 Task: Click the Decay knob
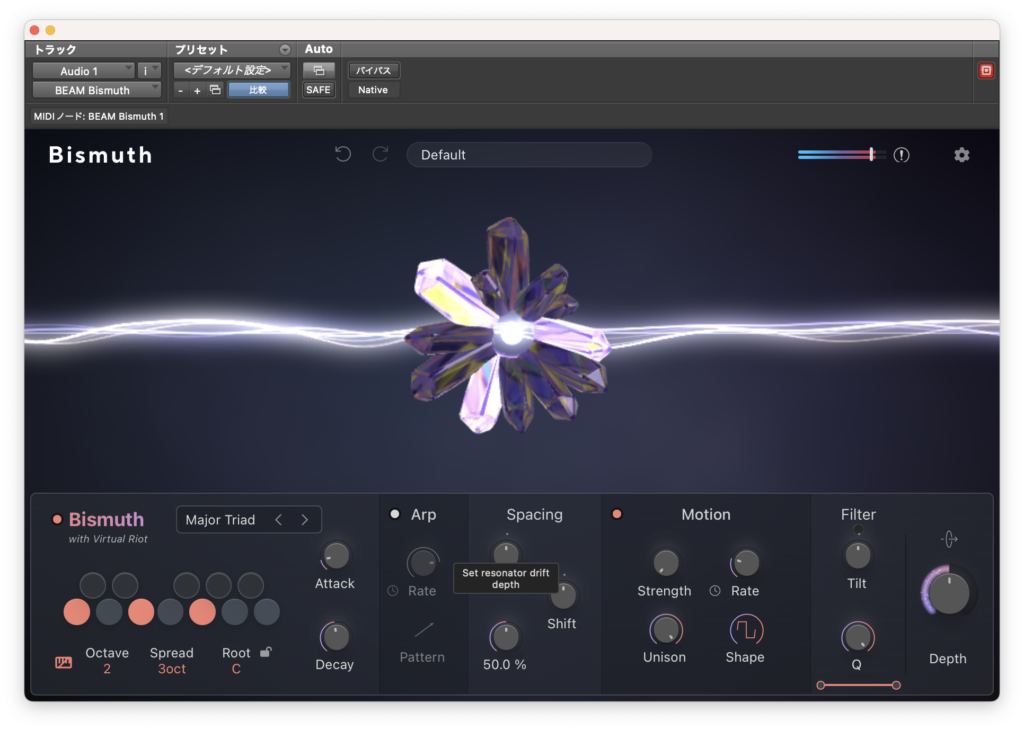[335, 637]
